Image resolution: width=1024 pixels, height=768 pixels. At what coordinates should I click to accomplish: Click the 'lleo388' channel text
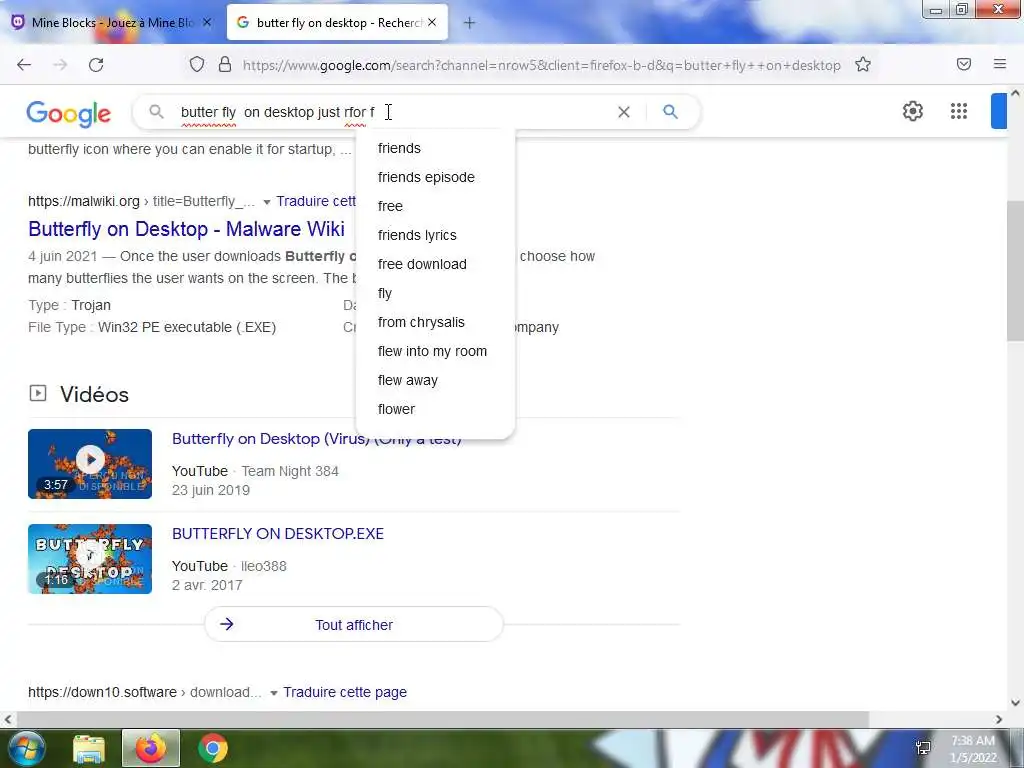pos(263,566)
